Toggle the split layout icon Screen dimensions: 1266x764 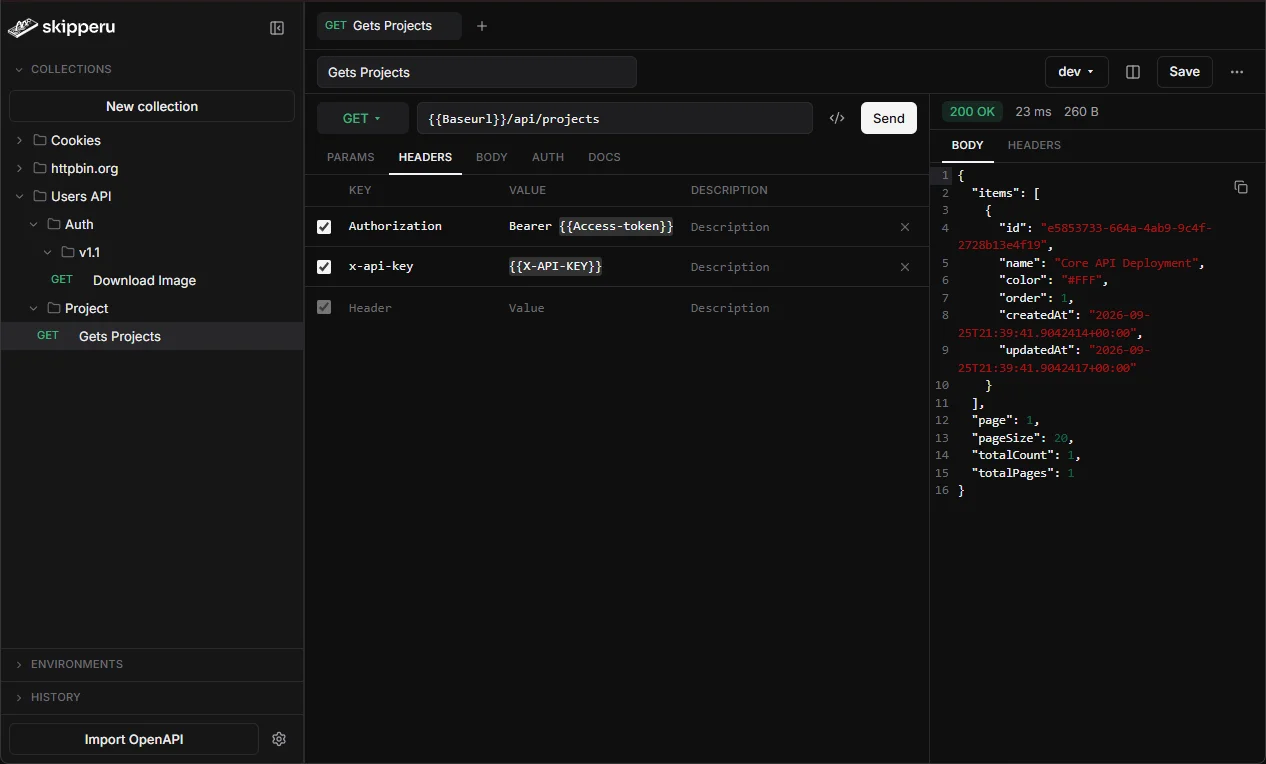click(1133, 72)
